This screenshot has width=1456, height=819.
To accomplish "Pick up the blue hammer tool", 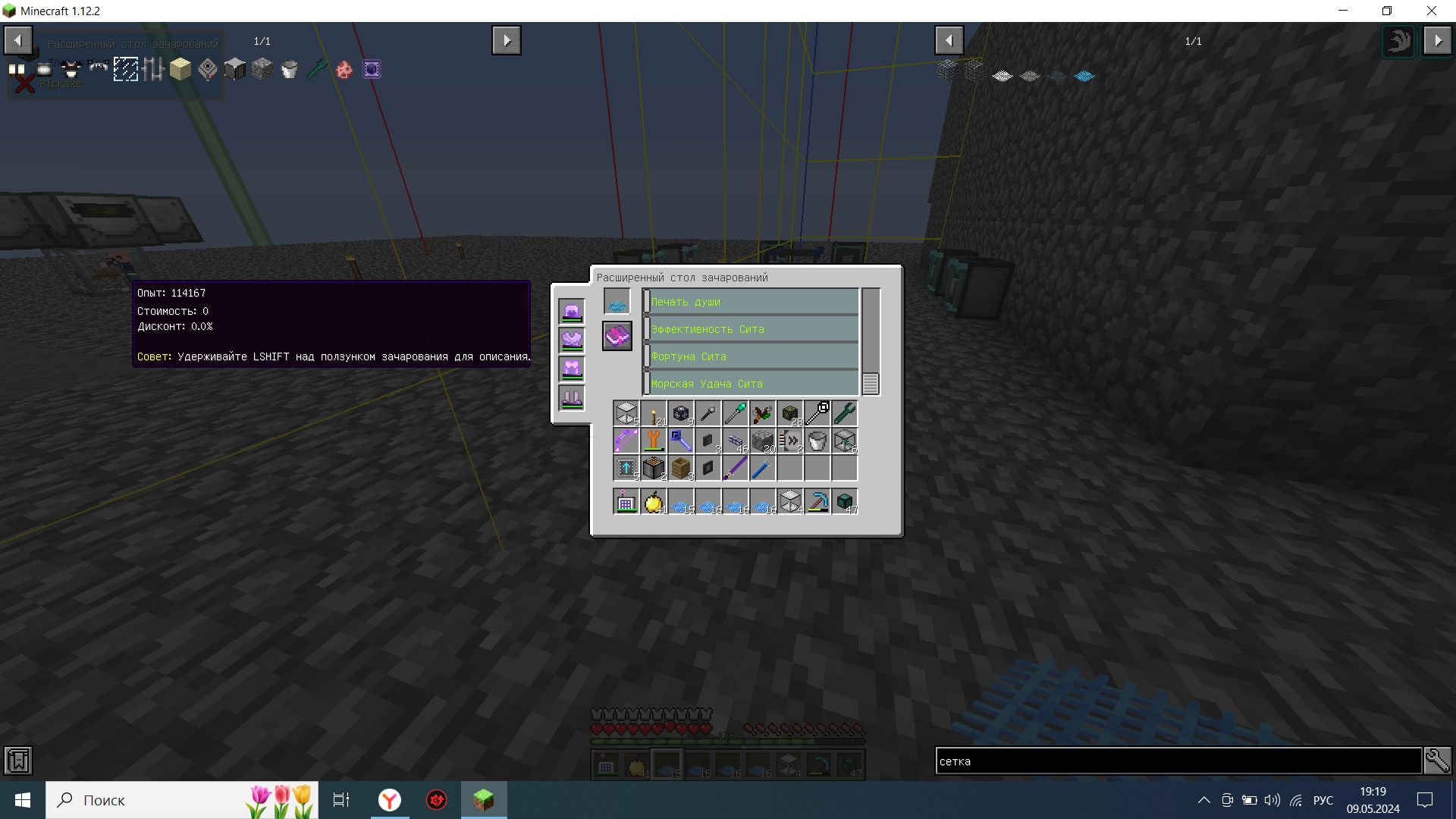I will pos(681,441).
